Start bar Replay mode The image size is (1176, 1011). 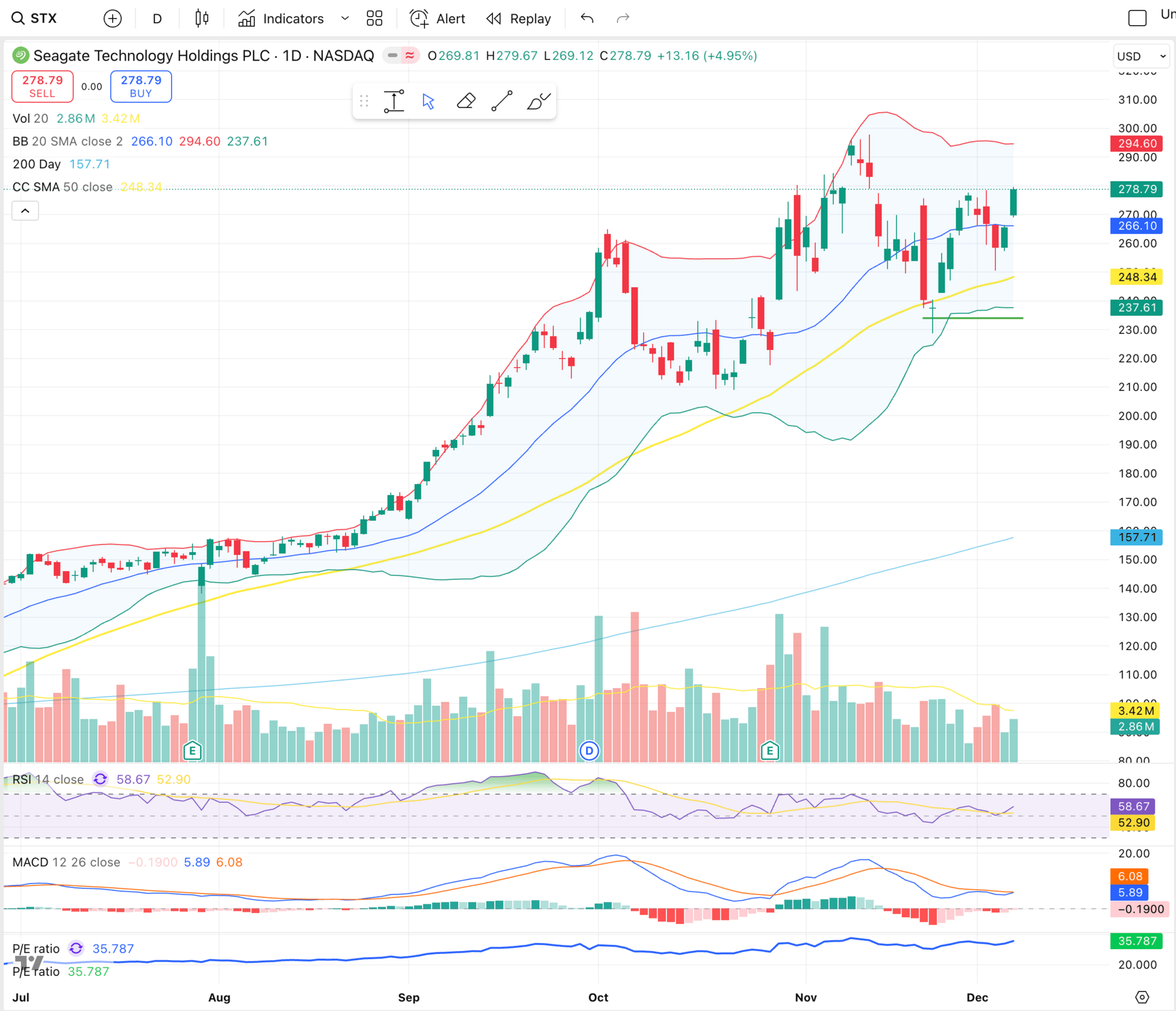[519, 18]
